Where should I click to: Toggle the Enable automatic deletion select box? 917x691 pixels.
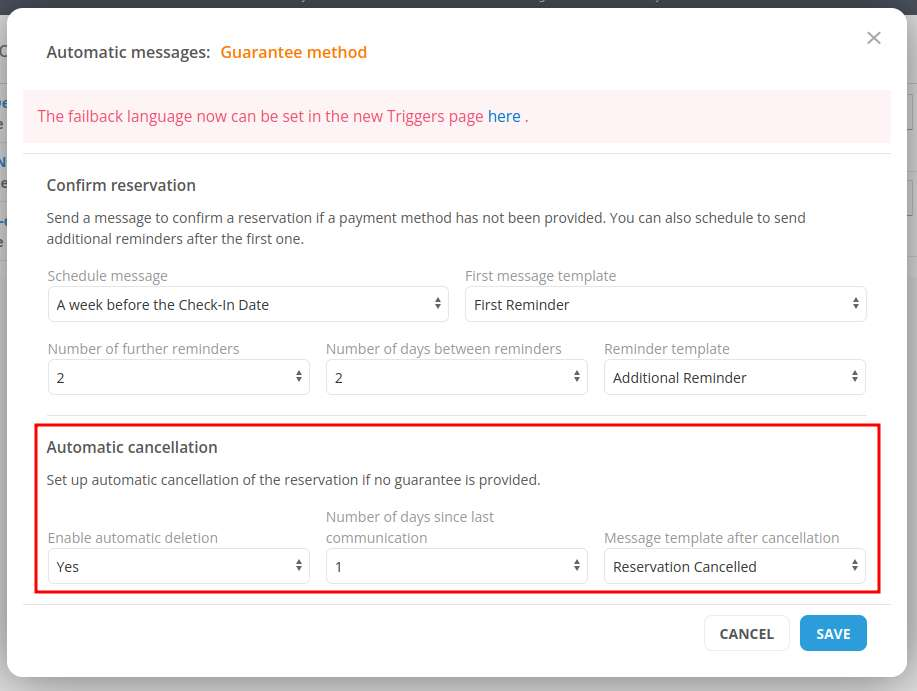pos(178,567)
